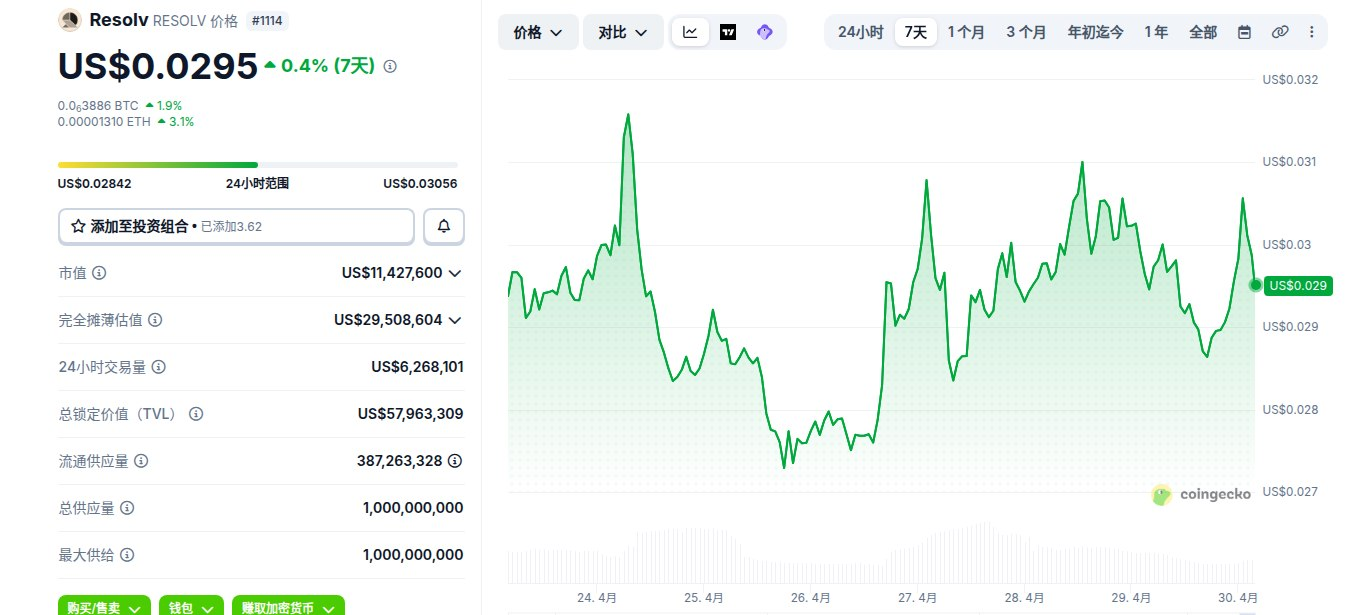Select the 1个月 time range

pos(966,32)
